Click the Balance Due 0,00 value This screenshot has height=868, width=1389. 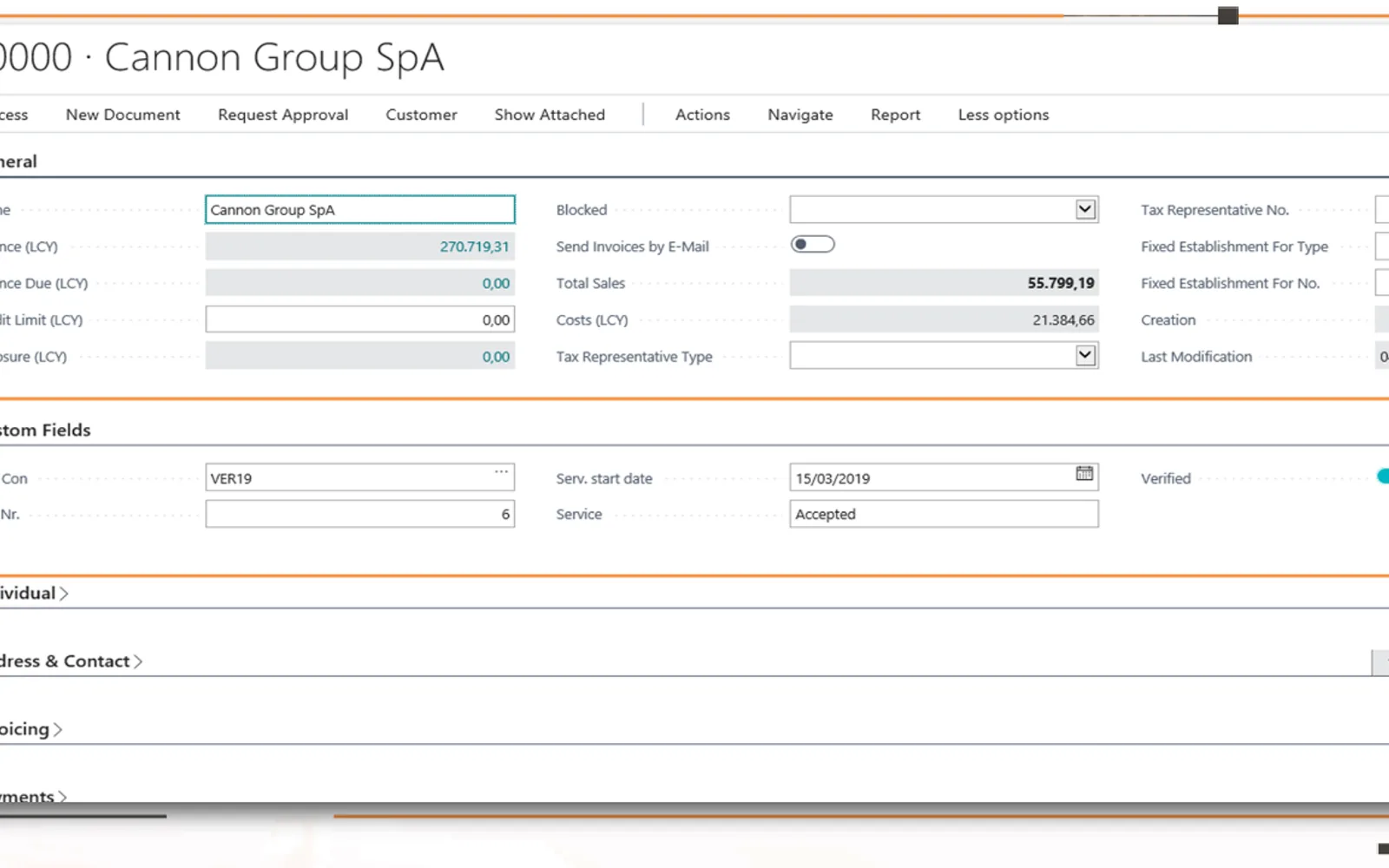(x=496, y=283)
